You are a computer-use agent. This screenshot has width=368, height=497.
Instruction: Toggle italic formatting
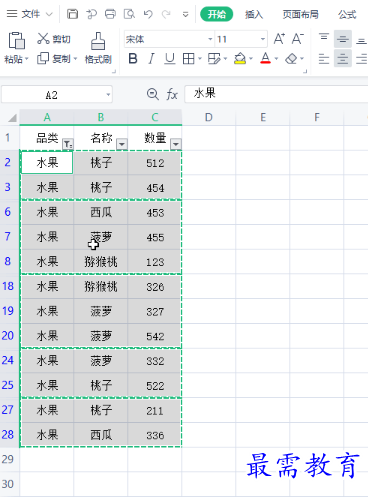[152, 59]
